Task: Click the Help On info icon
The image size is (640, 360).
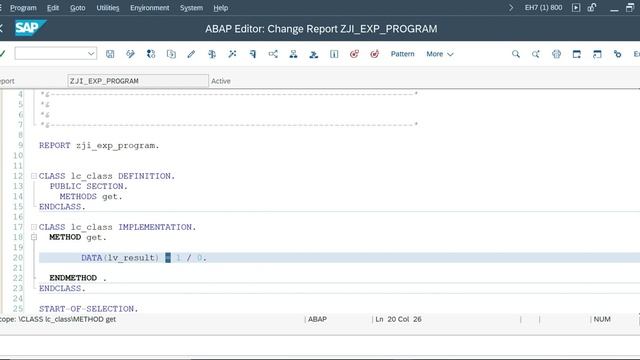Action: click(x=334, y=54)
